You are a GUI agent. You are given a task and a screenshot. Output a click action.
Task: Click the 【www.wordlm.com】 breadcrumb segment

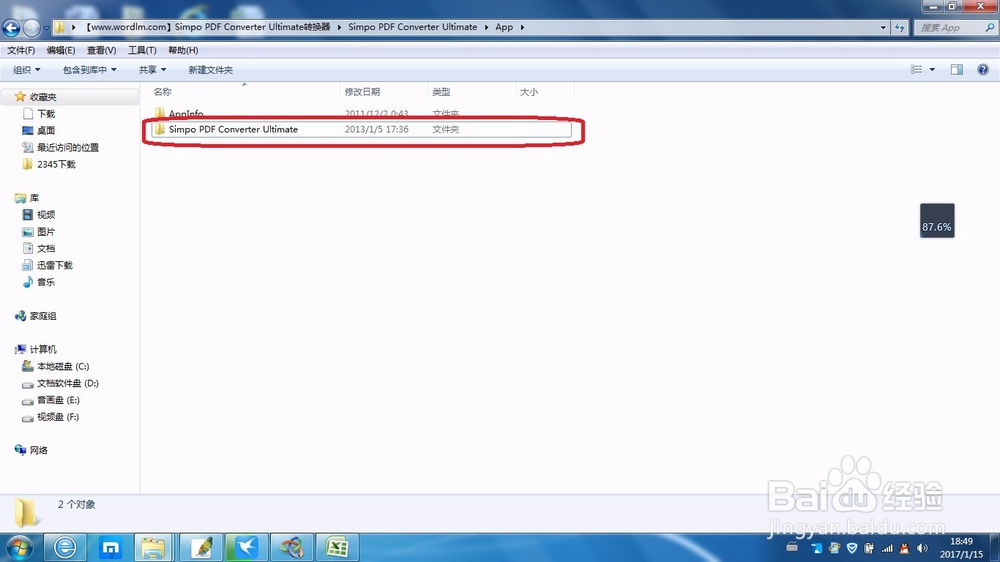[x=207, y=27]
